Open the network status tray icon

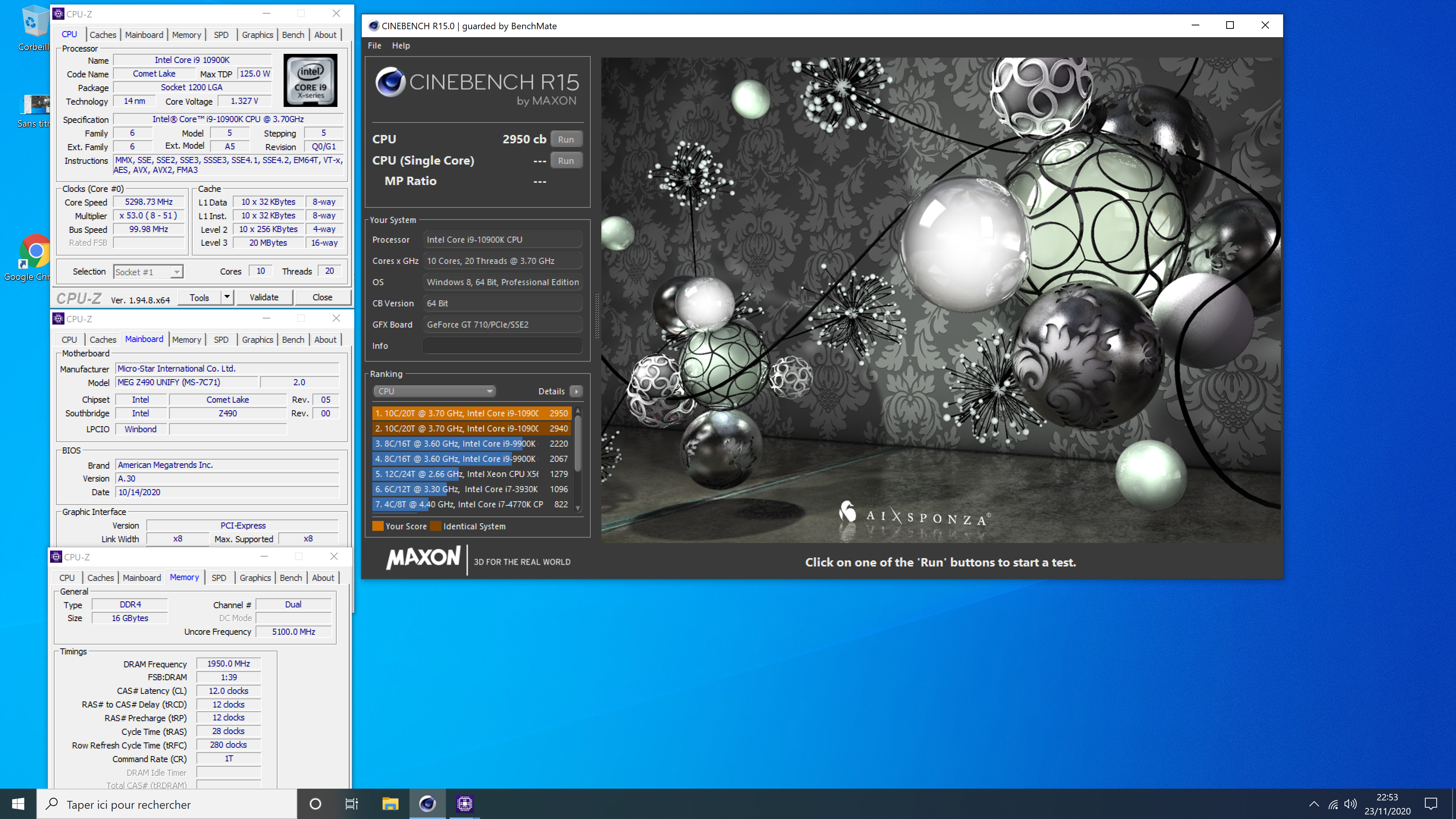1333,804
